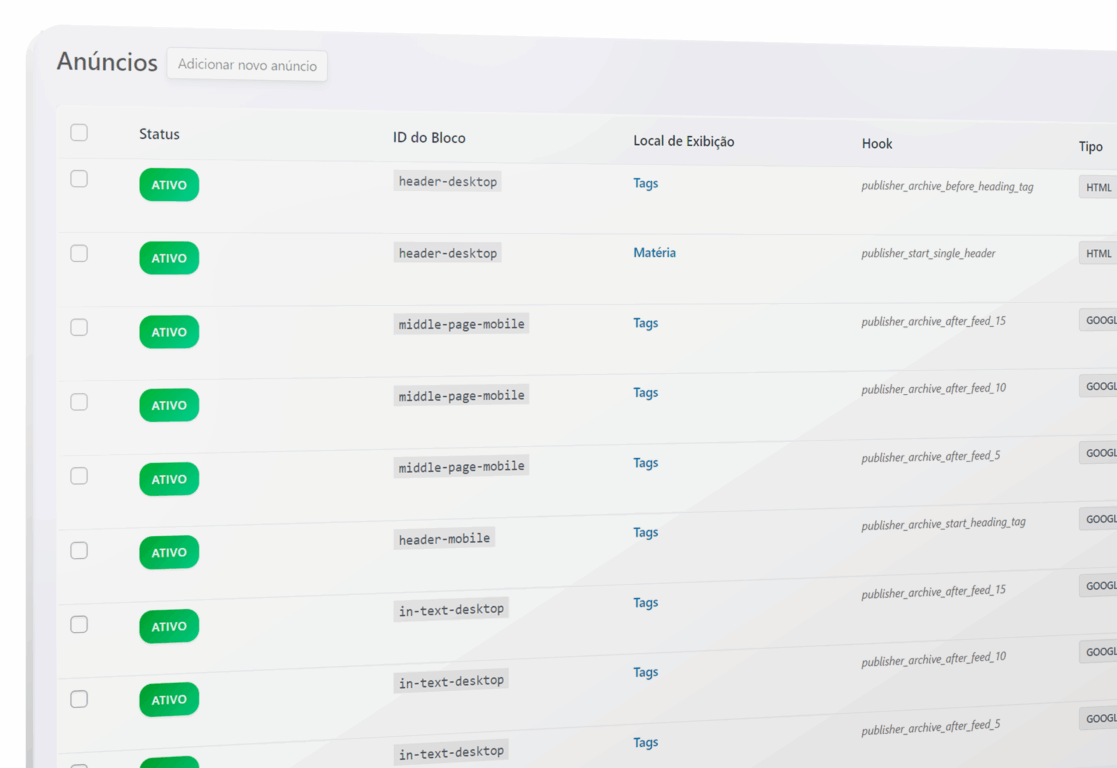Sort by the ID do Bloco column header
Image resolution: width=1117 pixels, height=768 pixels.
[x=429, y=137]
